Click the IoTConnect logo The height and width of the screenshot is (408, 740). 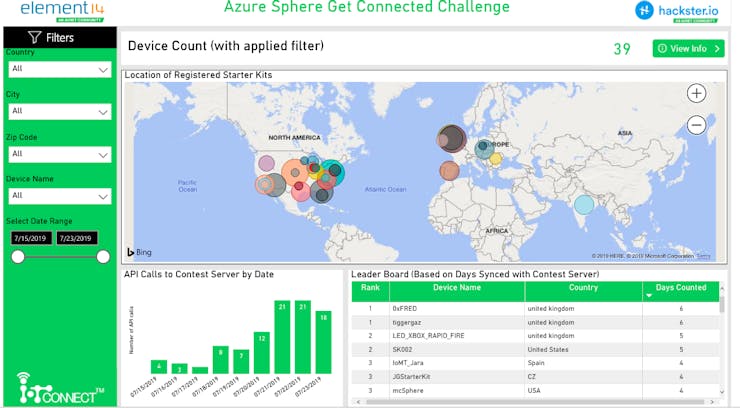(x=61, y=389)
